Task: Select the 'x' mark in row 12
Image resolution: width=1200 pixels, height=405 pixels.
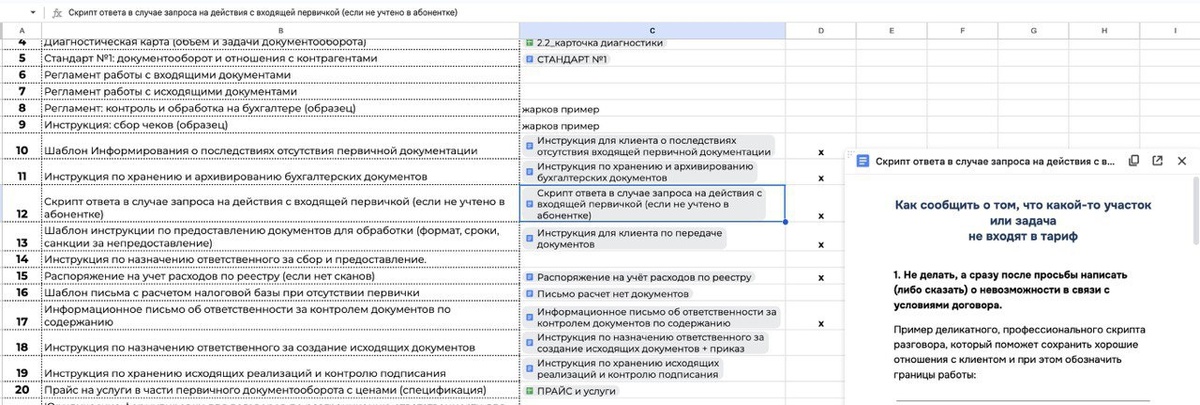Action: (x=820, y=215)
